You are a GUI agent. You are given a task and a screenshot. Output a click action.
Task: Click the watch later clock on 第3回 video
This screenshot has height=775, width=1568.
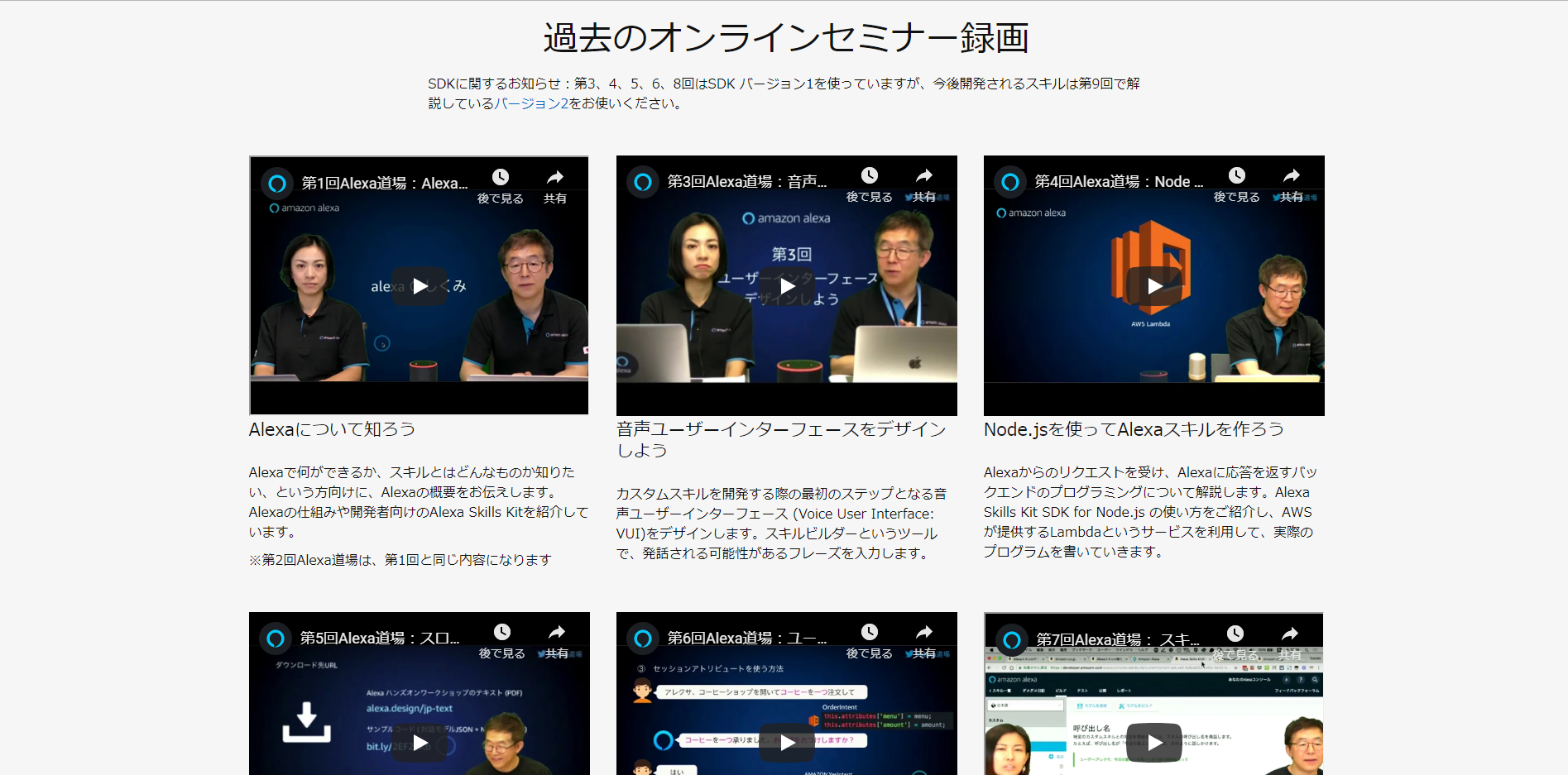(870, 175)
